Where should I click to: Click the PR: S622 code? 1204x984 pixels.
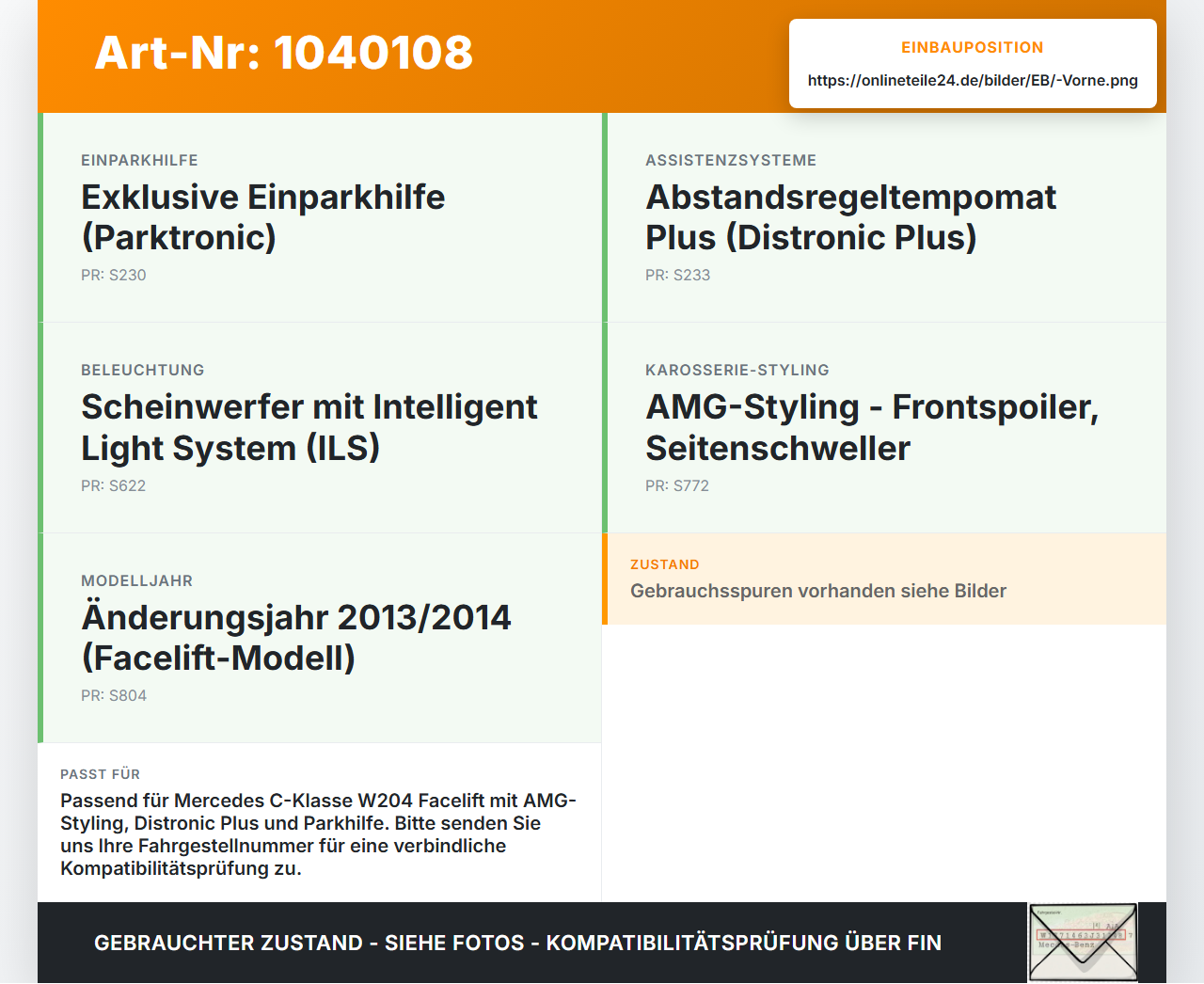click(114, 486)
